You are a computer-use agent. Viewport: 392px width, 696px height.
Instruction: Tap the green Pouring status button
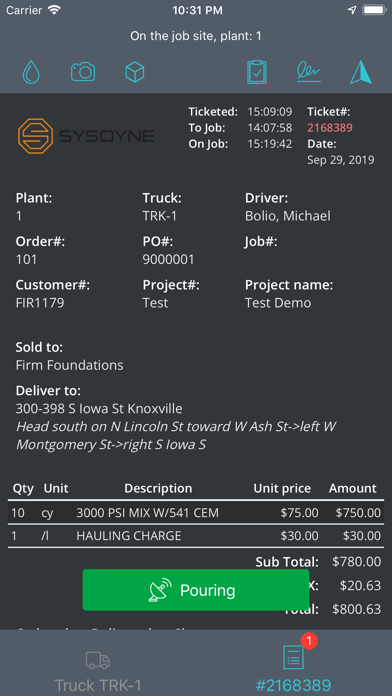coord(196,590)
